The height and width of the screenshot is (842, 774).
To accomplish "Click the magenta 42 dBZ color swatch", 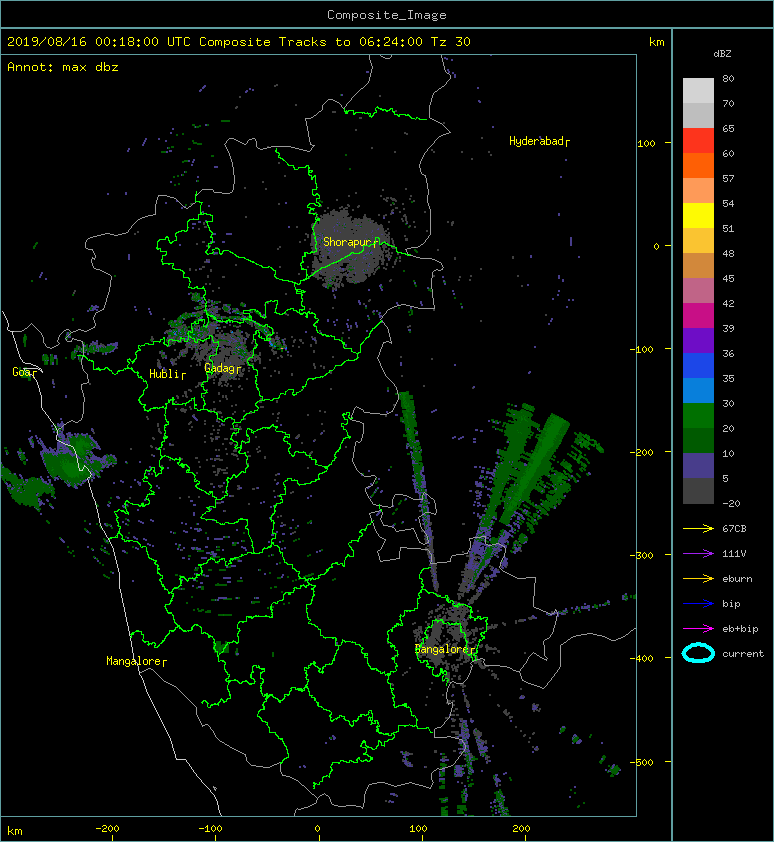I will click(x=698, y=315).
